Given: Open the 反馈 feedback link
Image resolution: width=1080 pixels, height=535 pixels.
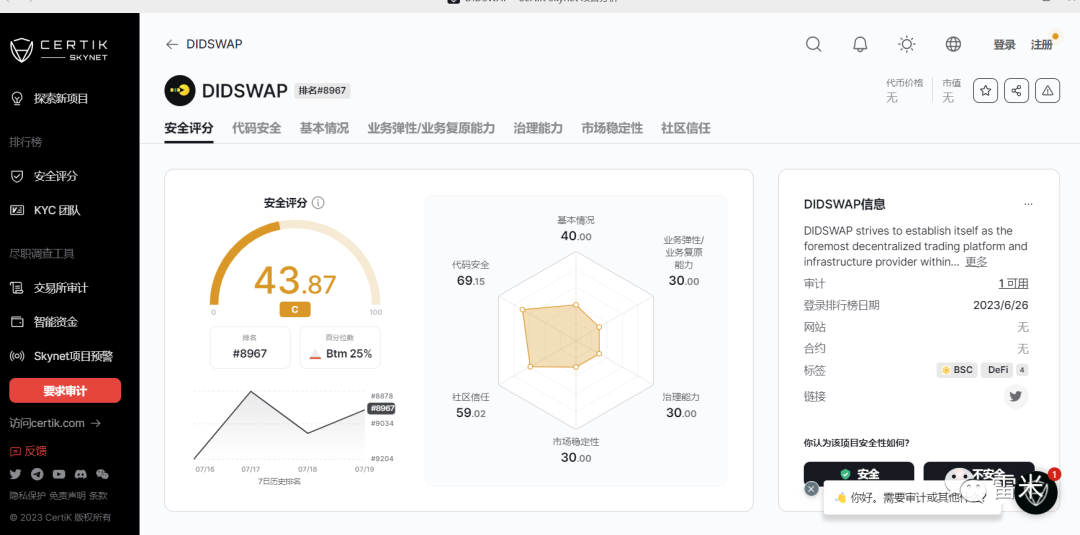Looking at the screenshot, I should coord(28,451).
